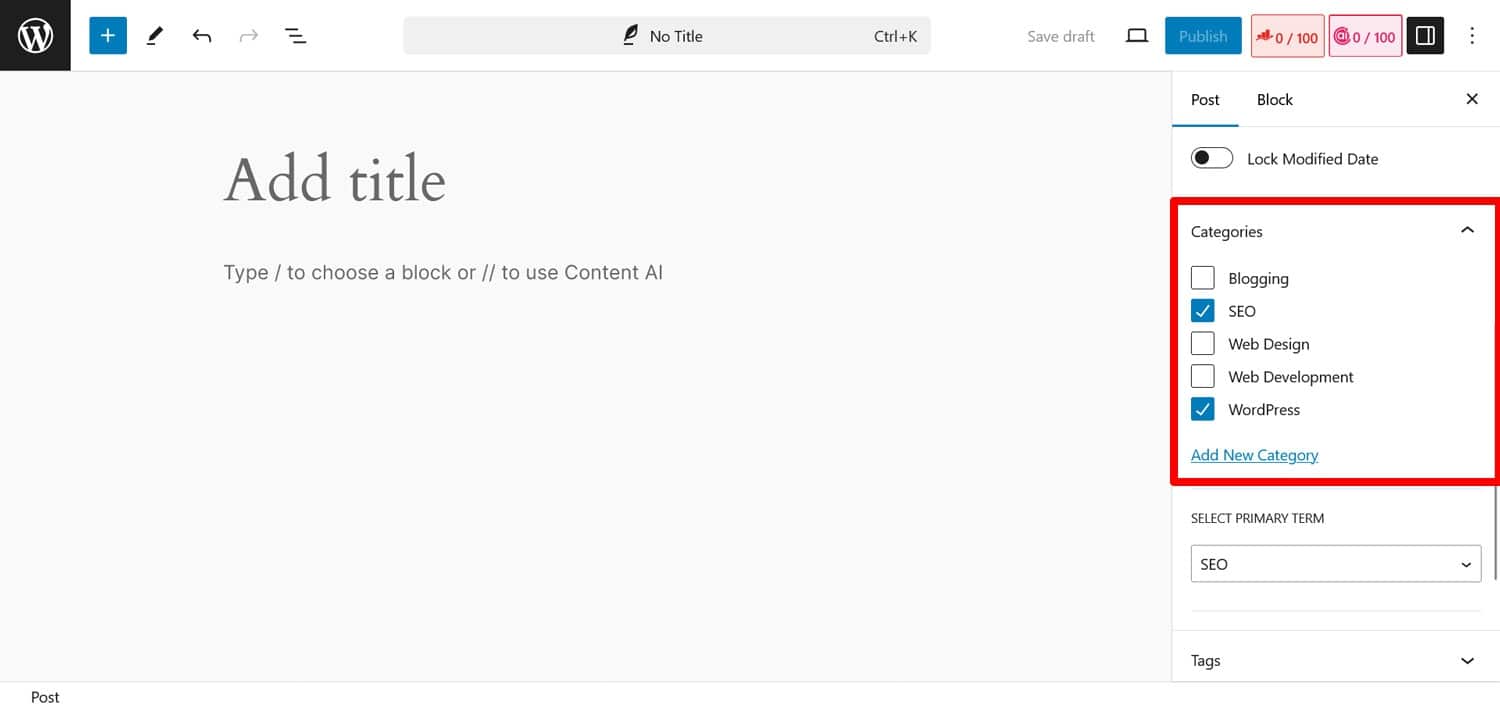Click the desktop preview icon
Screen dimensions: 1500x710
pyautogui.click(x=1136, y=35)
